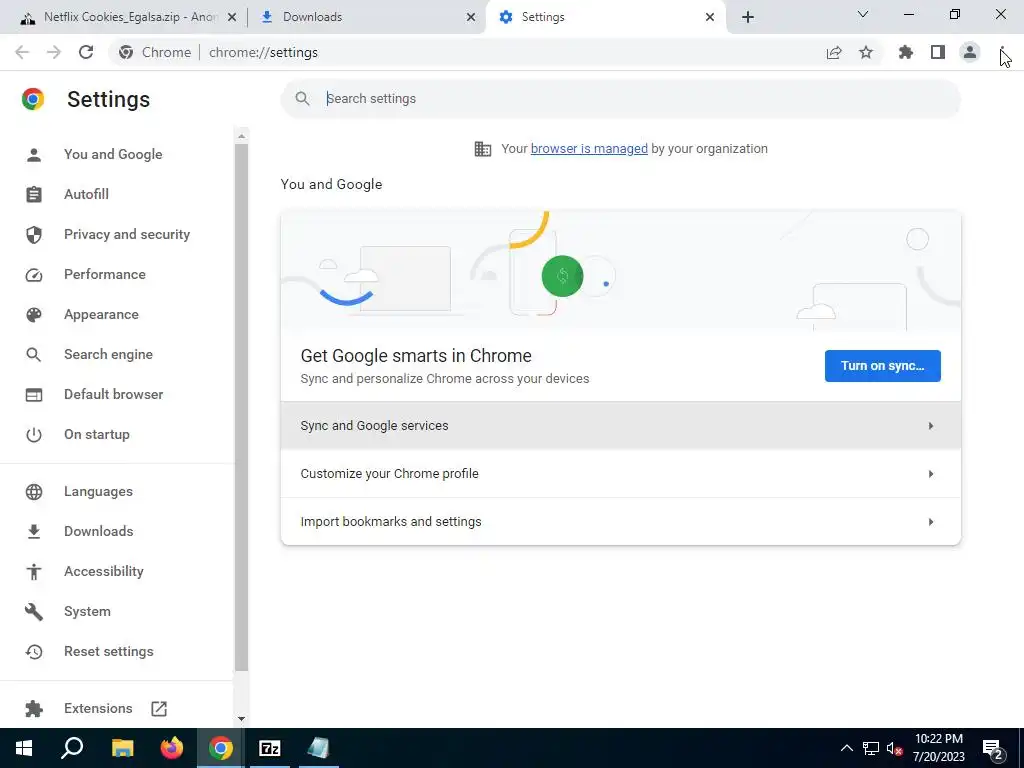Go to Performance settings

[x=104, y=274]
